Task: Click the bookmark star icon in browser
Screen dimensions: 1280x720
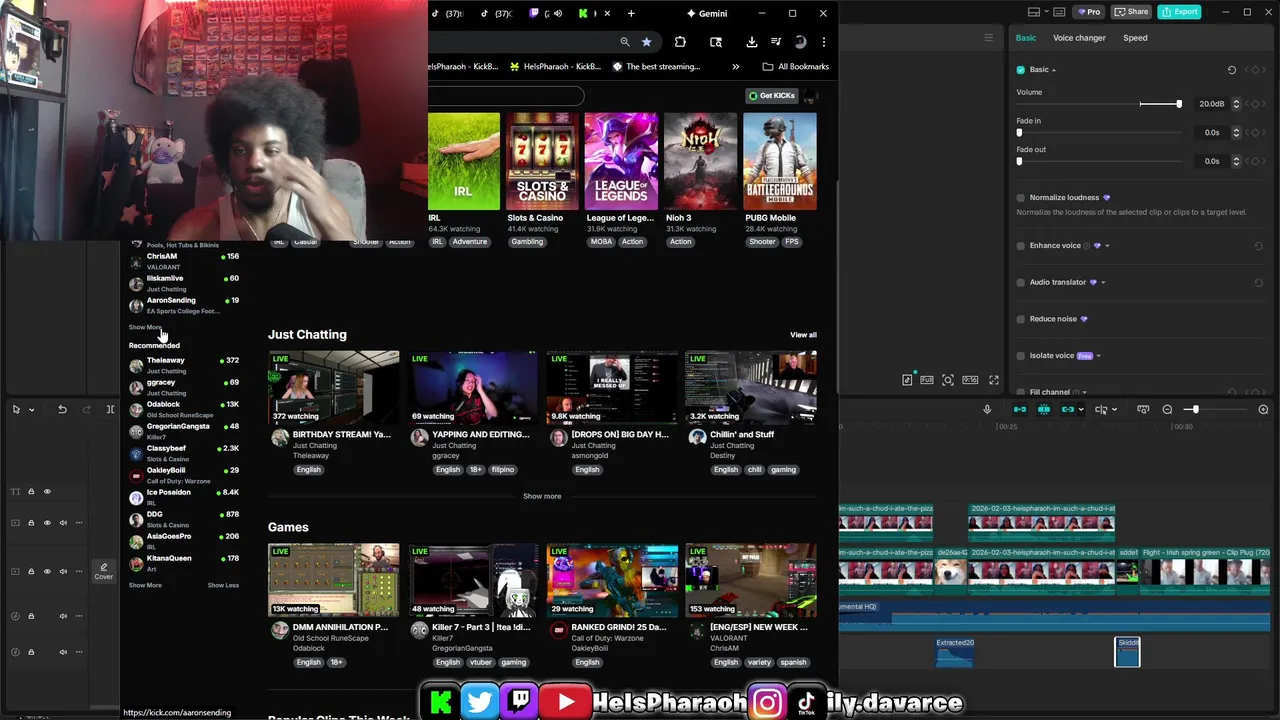Action: tap(647, 42)
